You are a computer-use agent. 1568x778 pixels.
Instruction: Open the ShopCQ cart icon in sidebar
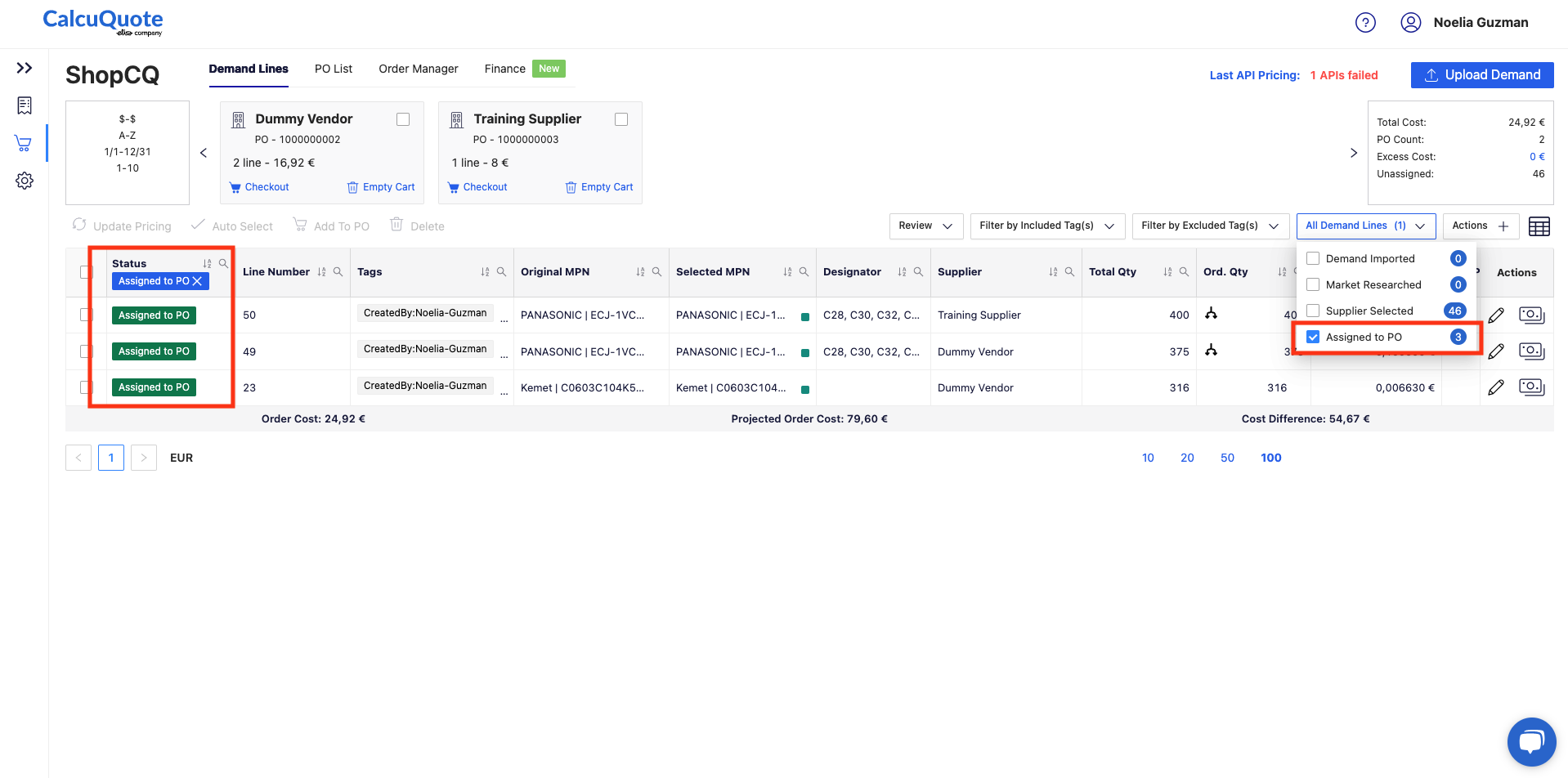[x=24, y=144]
